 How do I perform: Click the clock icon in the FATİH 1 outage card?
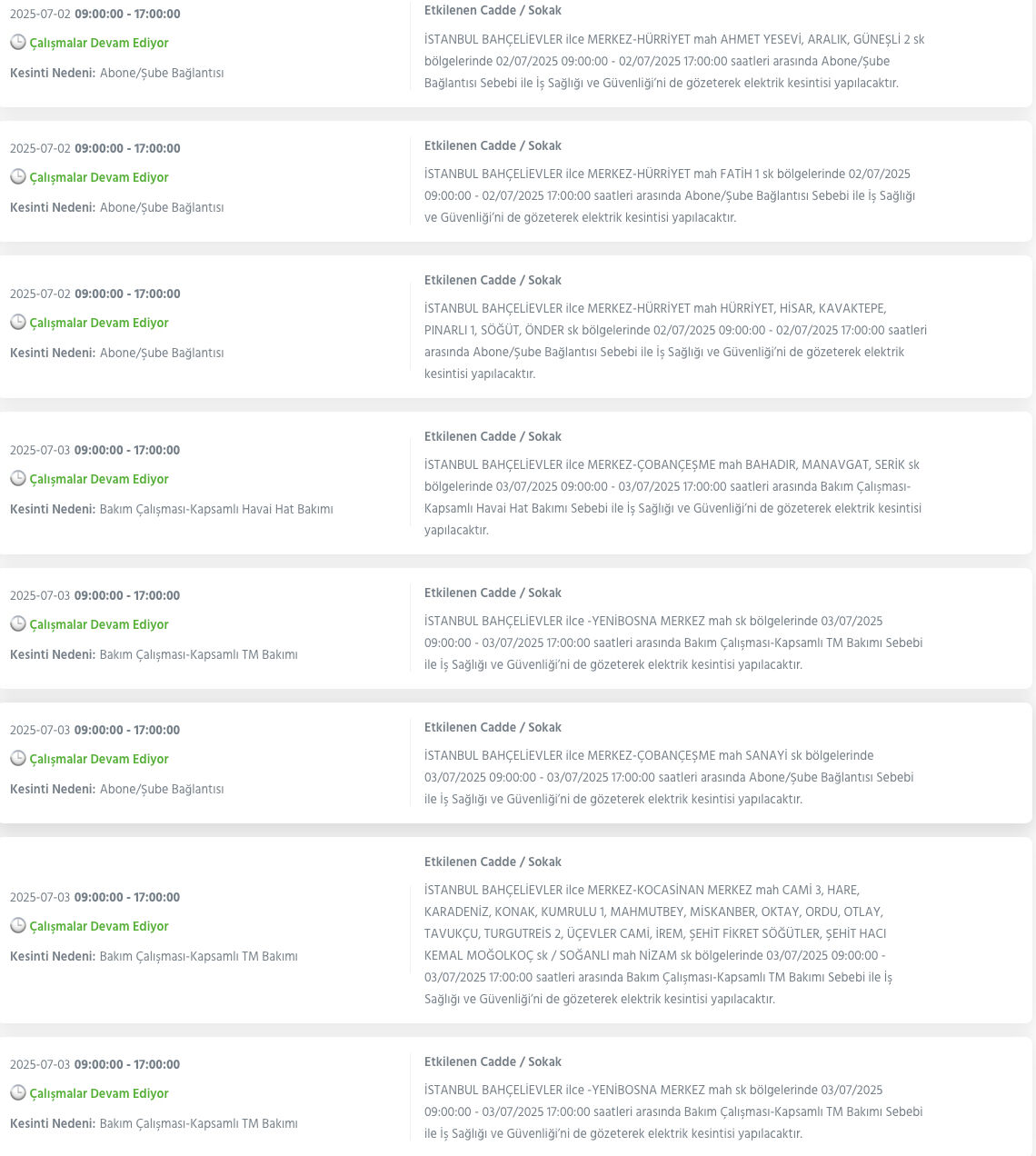pos(17,176)
